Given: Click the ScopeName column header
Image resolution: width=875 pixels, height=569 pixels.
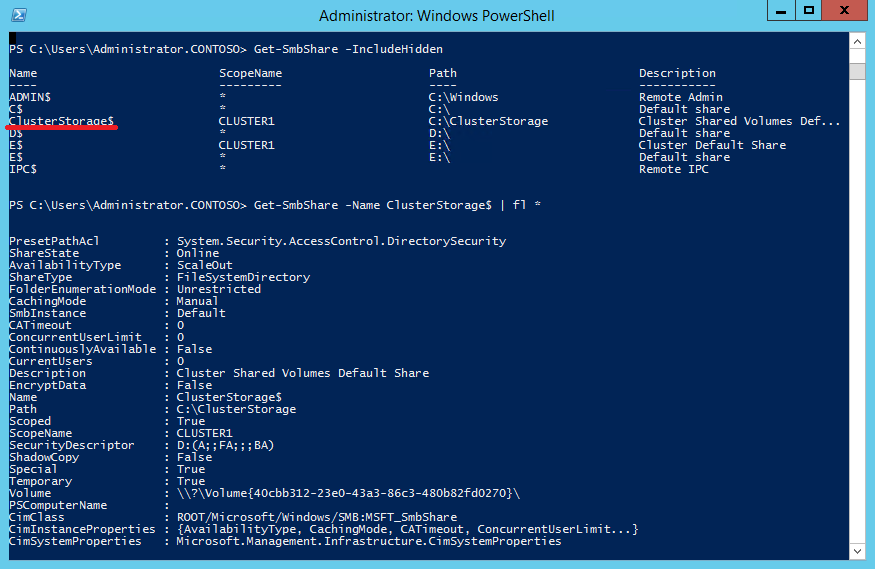Looking at the screenshot, I should tap(250, 73).
